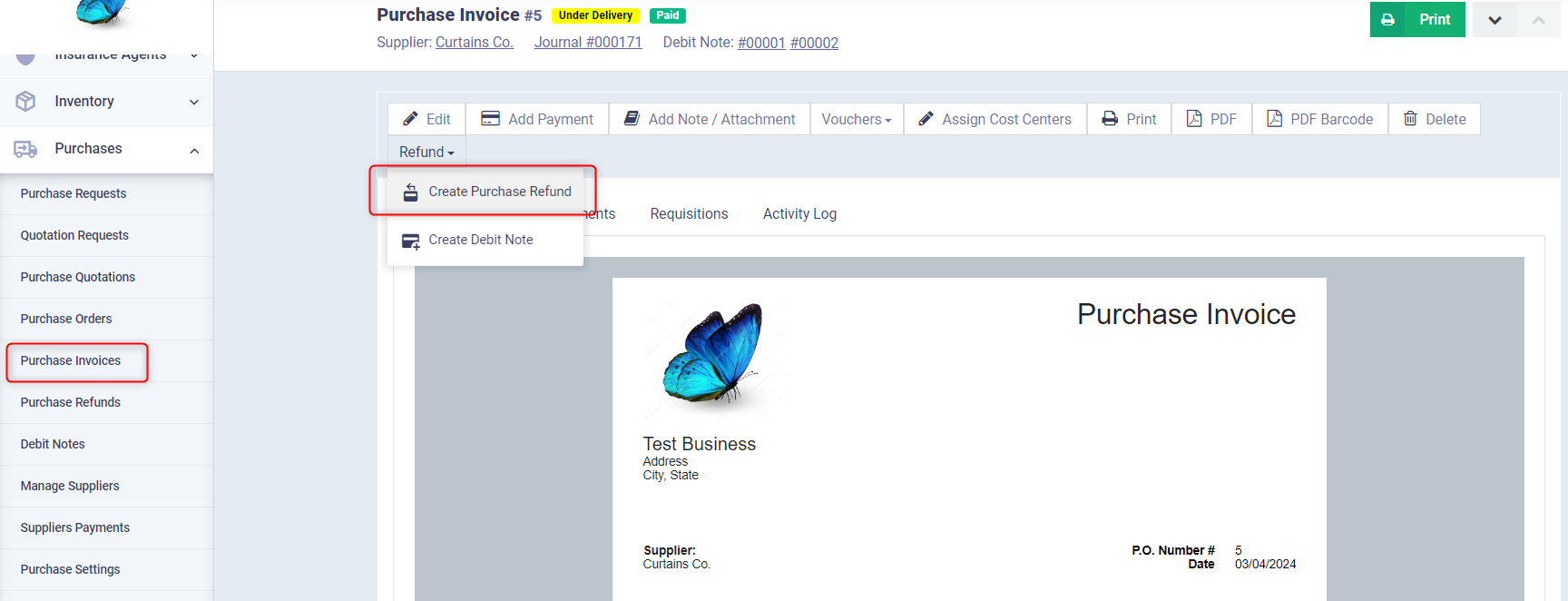Open Journal #000171 link

[x=587, y=43]
